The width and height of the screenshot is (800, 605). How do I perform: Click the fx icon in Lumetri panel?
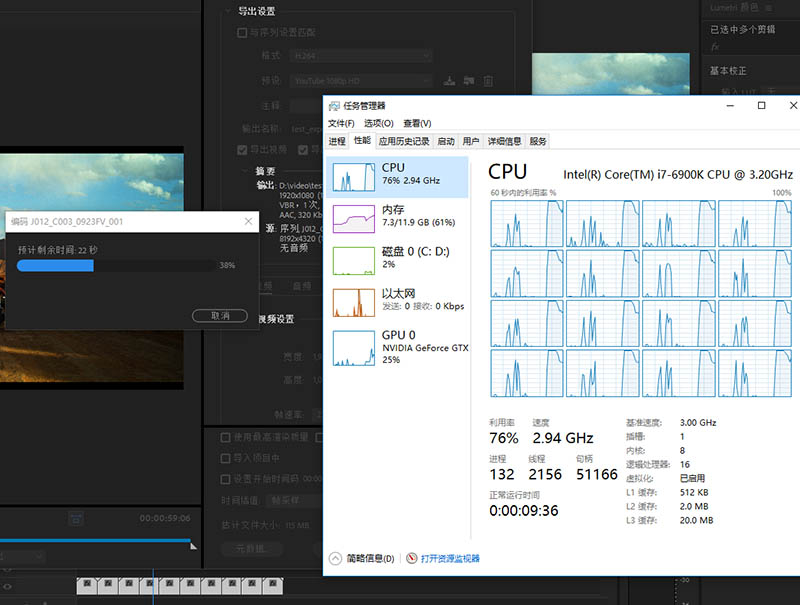click(715, 47)
